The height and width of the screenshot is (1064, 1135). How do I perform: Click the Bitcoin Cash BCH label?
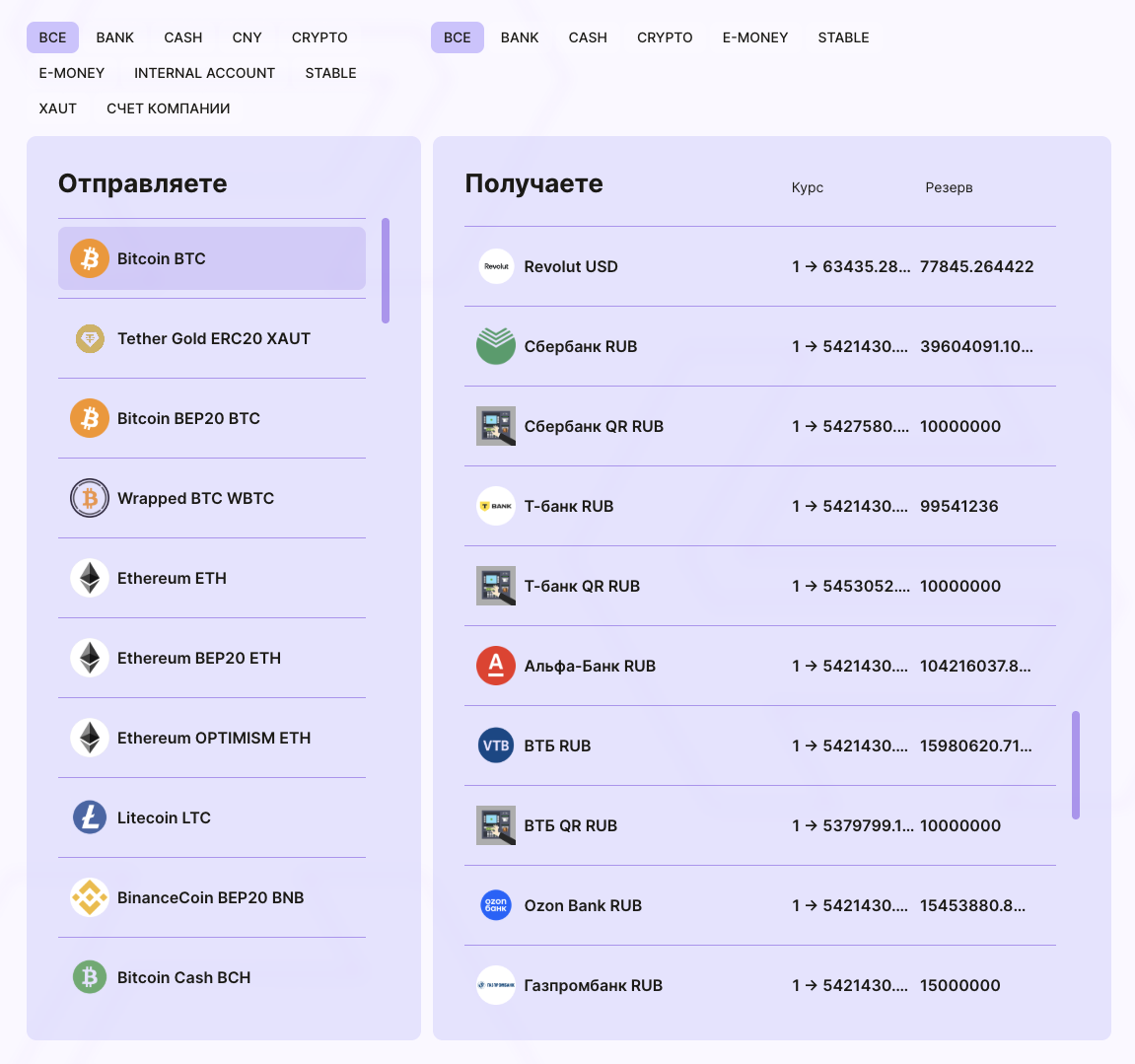coord(183,977)
